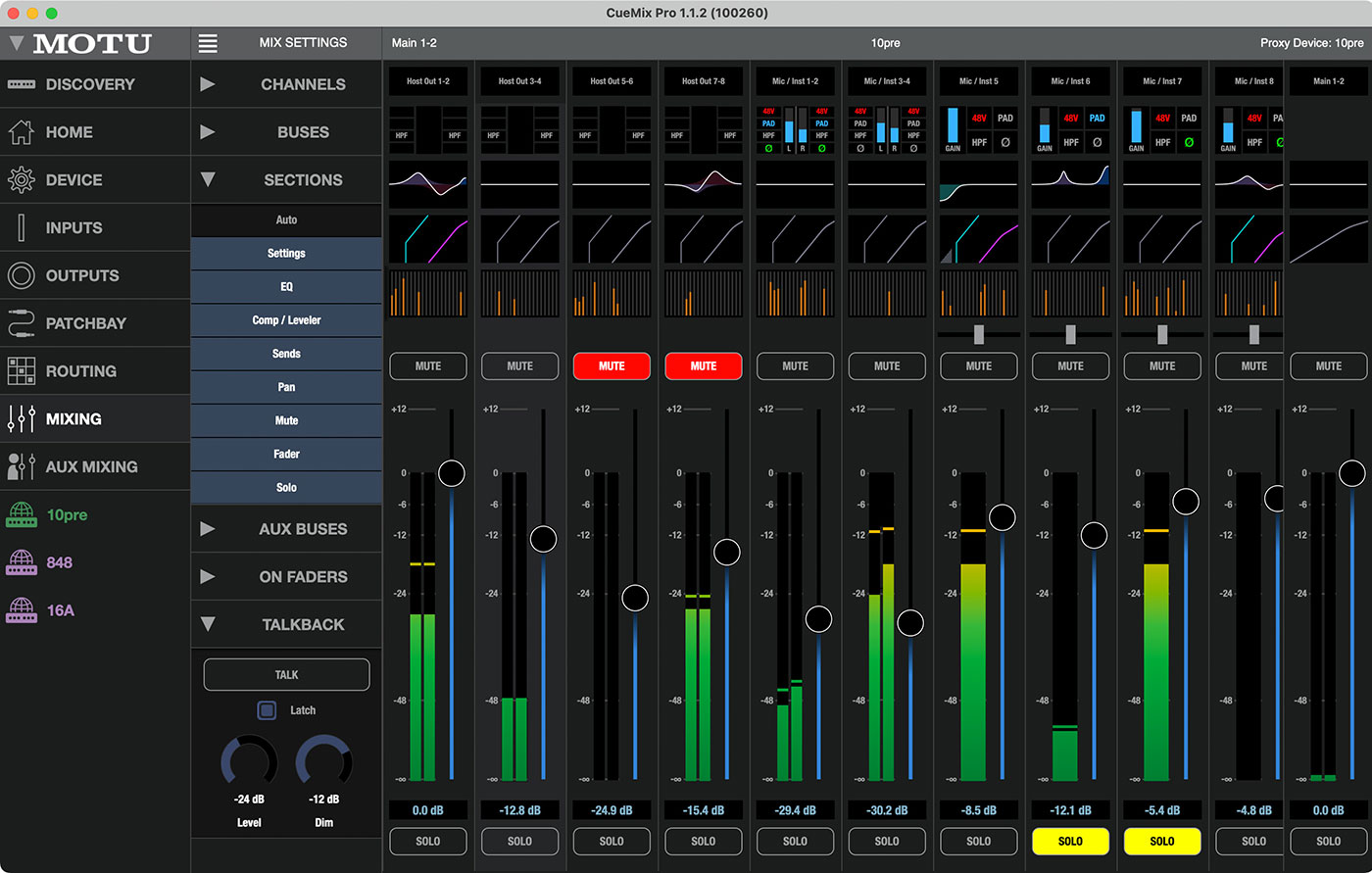Disable solo on Mic / Inst 6

(x=1070, y=841)
